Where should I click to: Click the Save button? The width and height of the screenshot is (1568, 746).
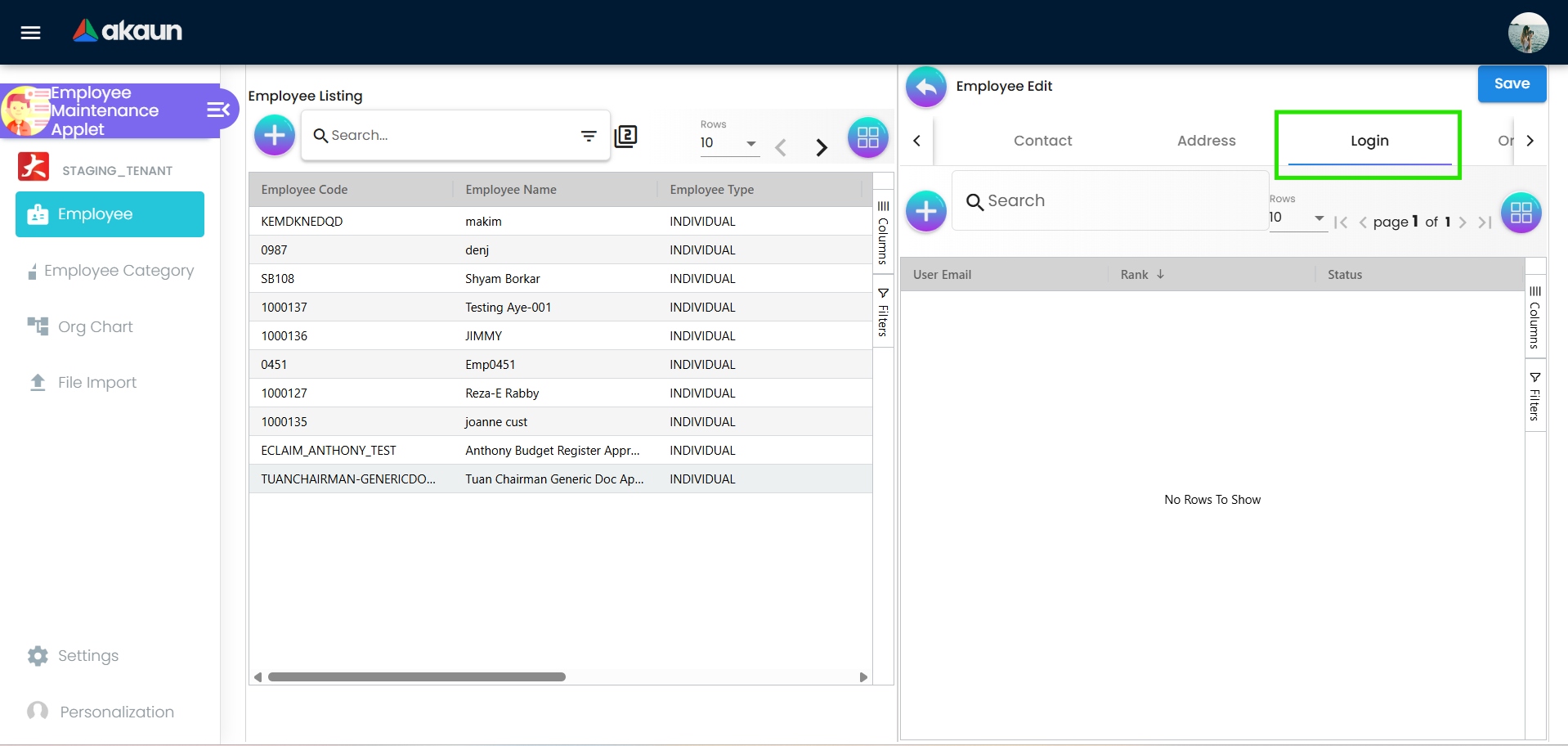pos(1511,84)
